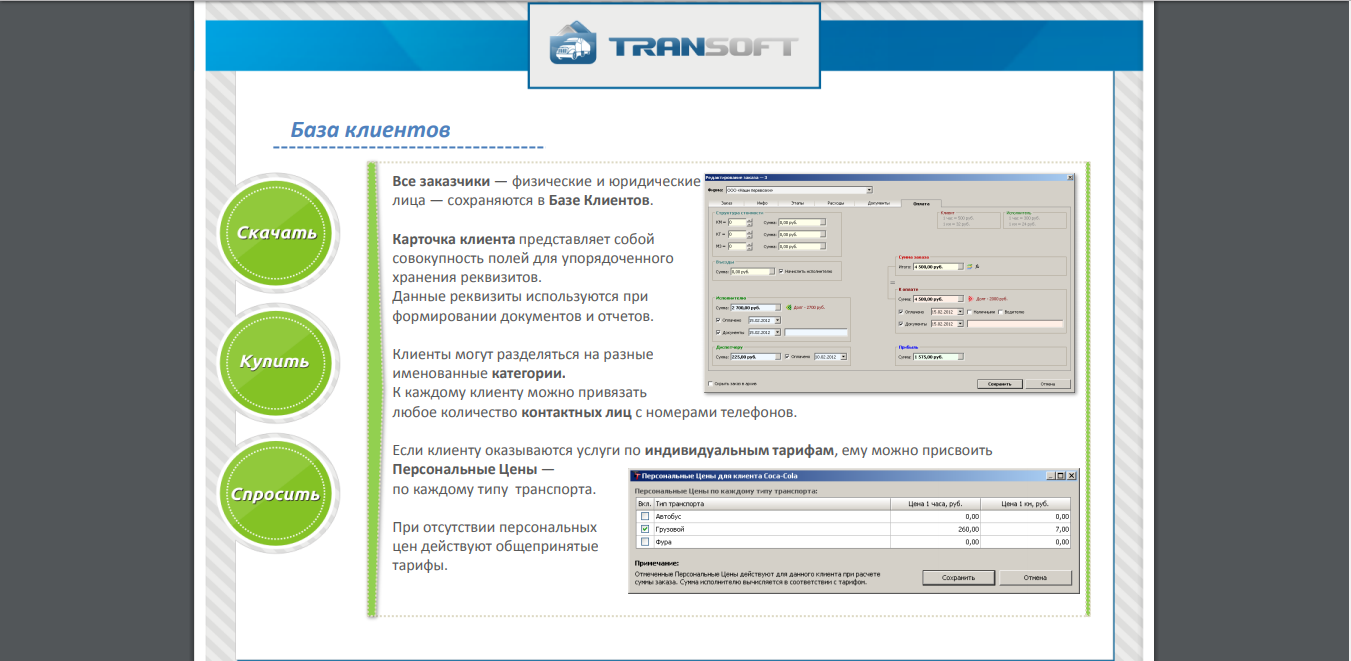Open the Оплачено date dropdown in К оплате
Screen dimensions: 1351x661
960,312
